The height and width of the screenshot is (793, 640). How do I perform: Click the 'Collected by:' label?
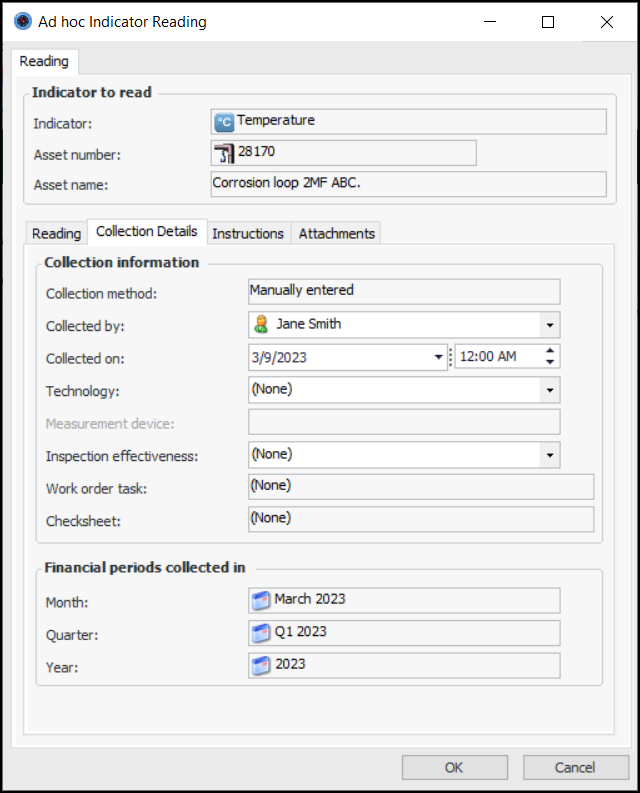click(85, 327)
